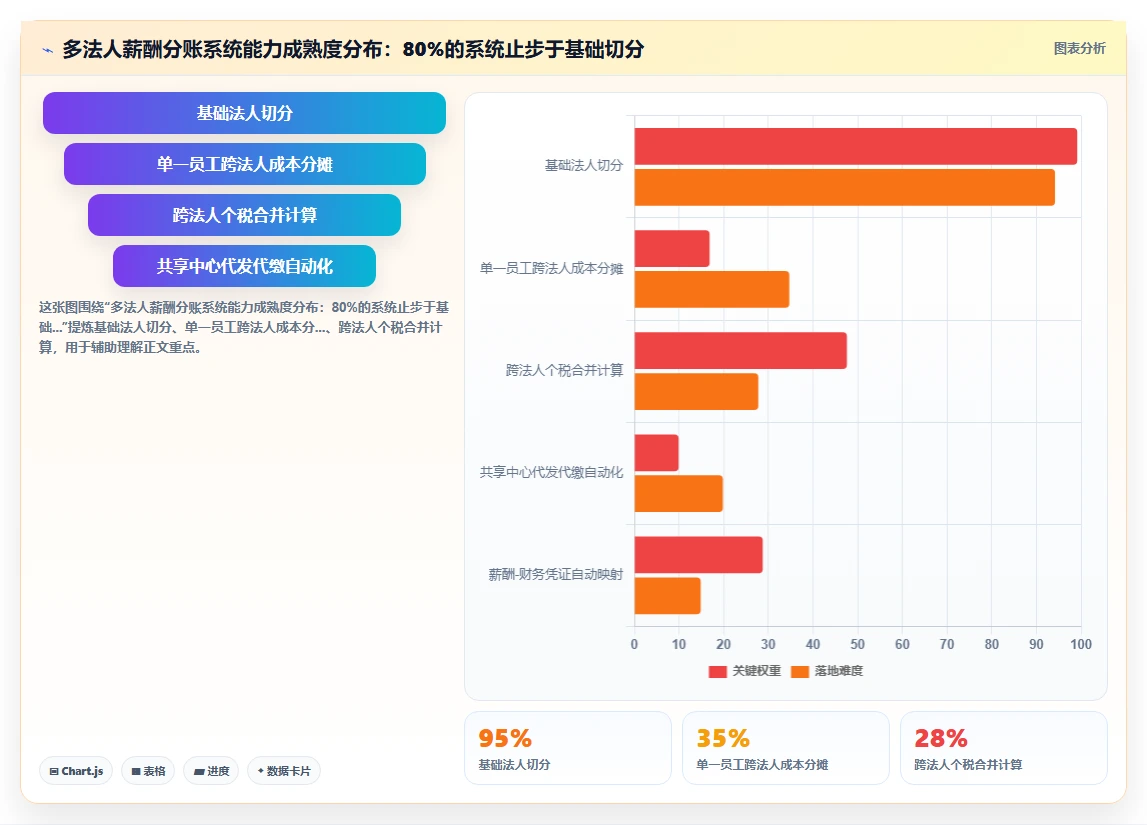The width and height of the screenshot is (1147, 825).
Task: Select the 跨法人个税合并计算 funnel pill
Action: pos(244,215)
